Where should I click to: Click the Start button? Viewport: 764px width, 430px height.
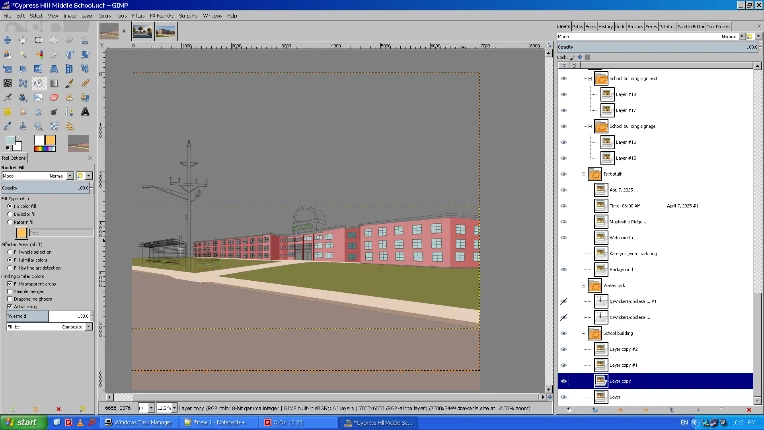coord(23,422)
